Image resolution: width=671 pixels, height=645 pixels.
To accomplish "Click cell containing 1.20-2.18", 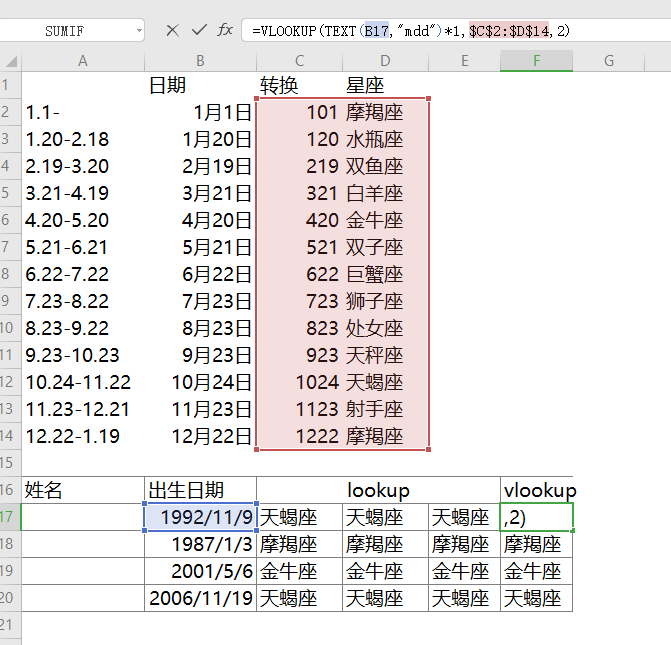I will 83,139.
